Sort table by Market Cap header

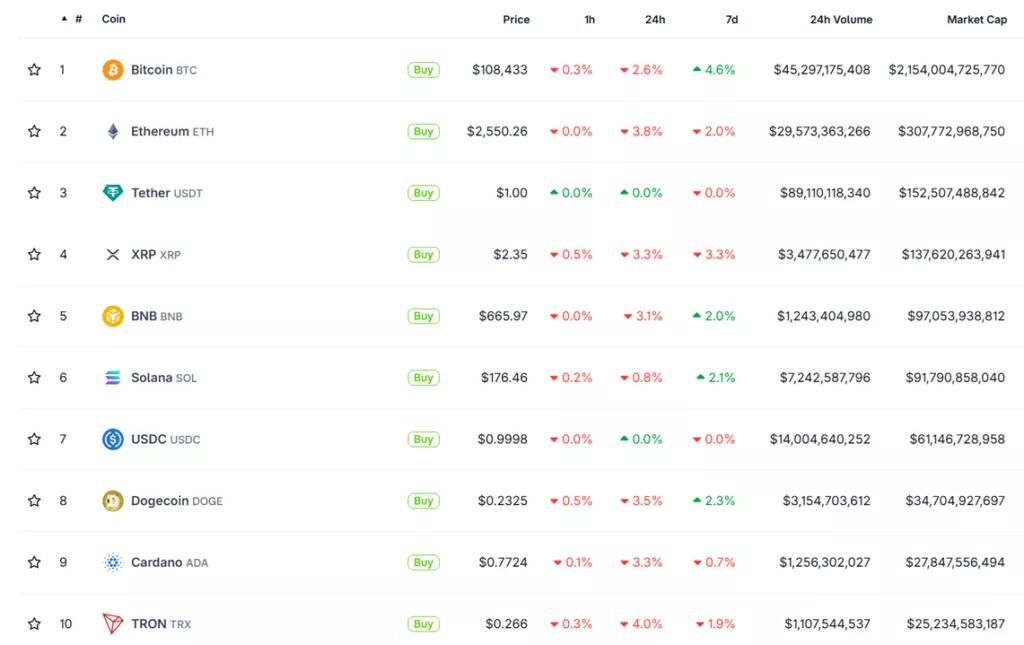[x=976, y=20]
